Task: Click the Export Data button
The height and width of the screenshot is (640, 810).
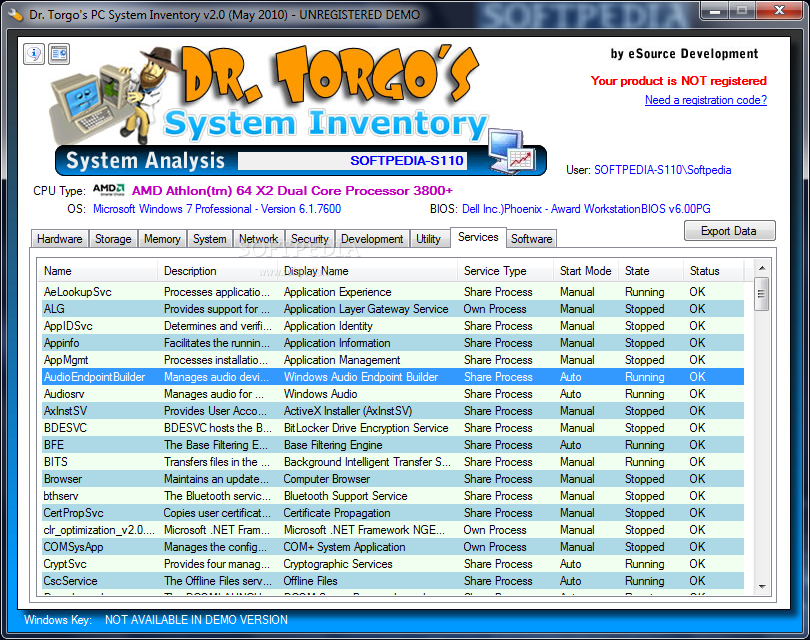Action: click(729, 231)
